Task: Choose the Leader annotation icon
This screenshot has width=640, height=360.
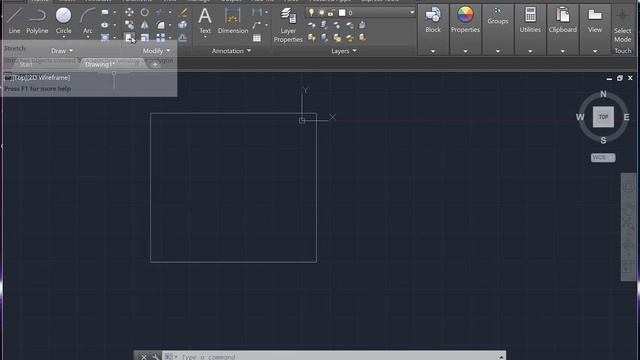Action: click(x=257, y=25)
